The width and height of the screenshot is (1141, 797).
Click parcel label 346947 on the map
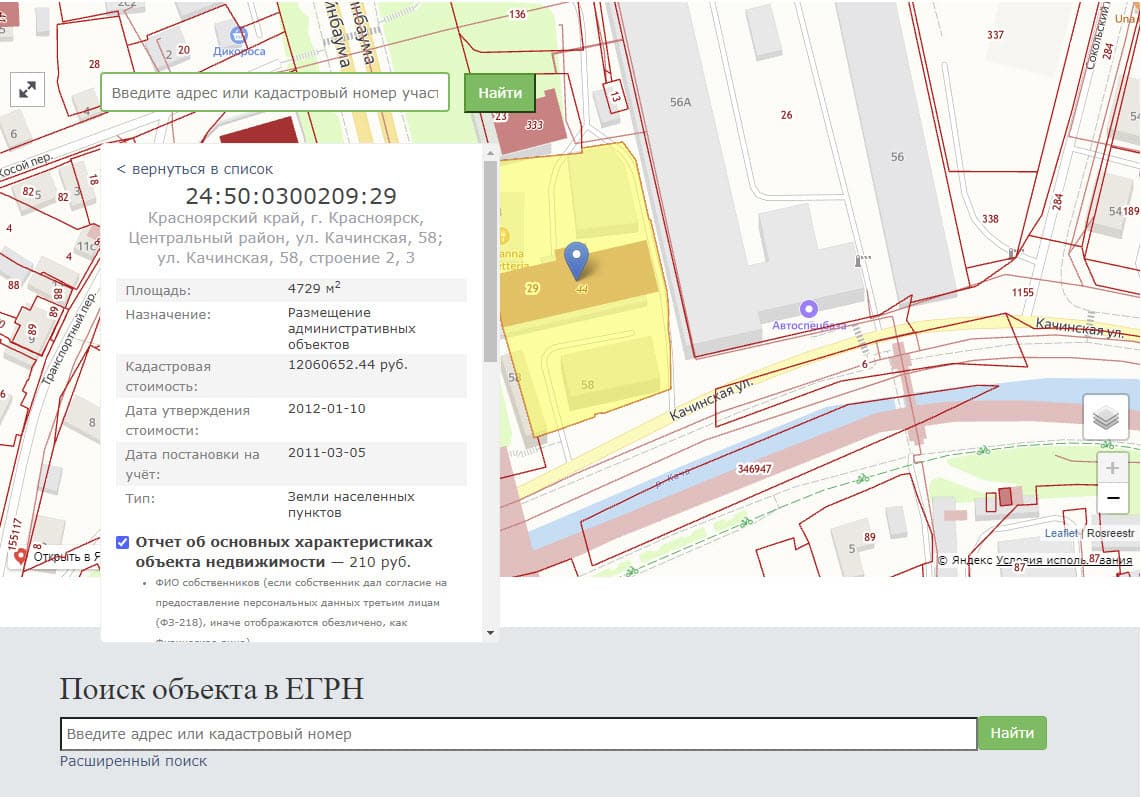pos(754,469)
